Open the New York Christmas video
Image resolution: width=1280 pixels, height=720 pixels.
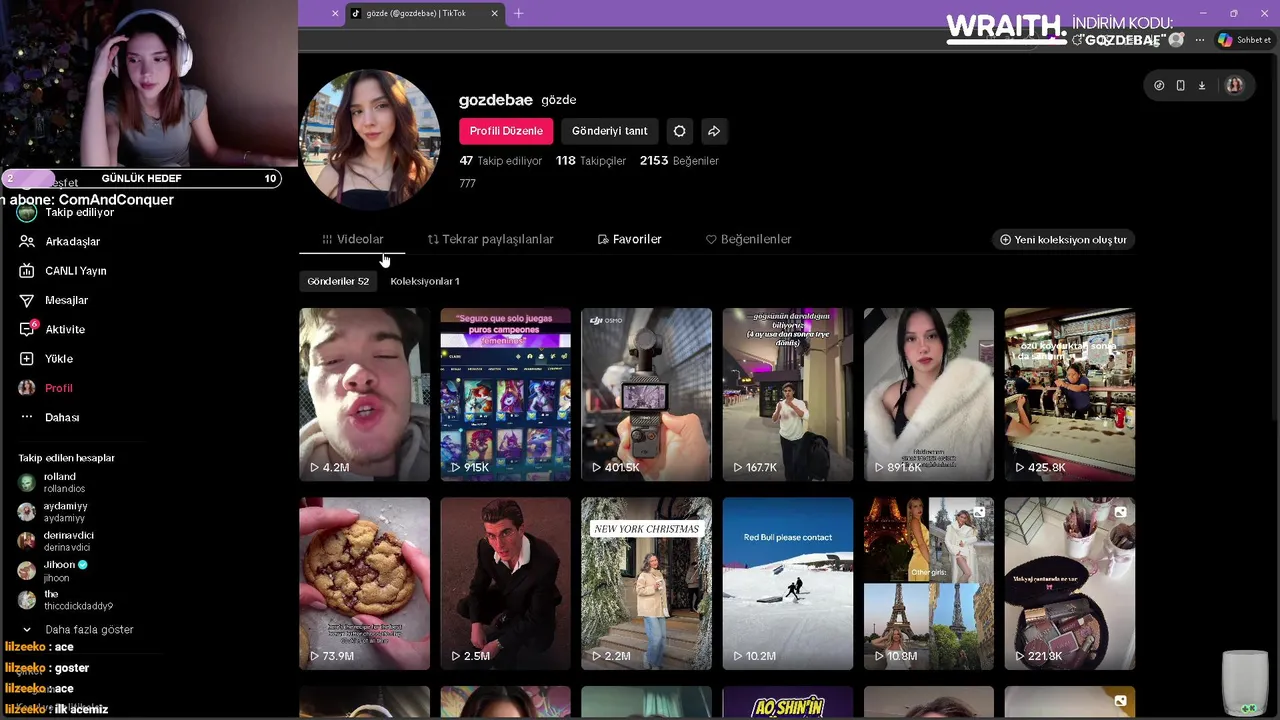click(646, 583)
